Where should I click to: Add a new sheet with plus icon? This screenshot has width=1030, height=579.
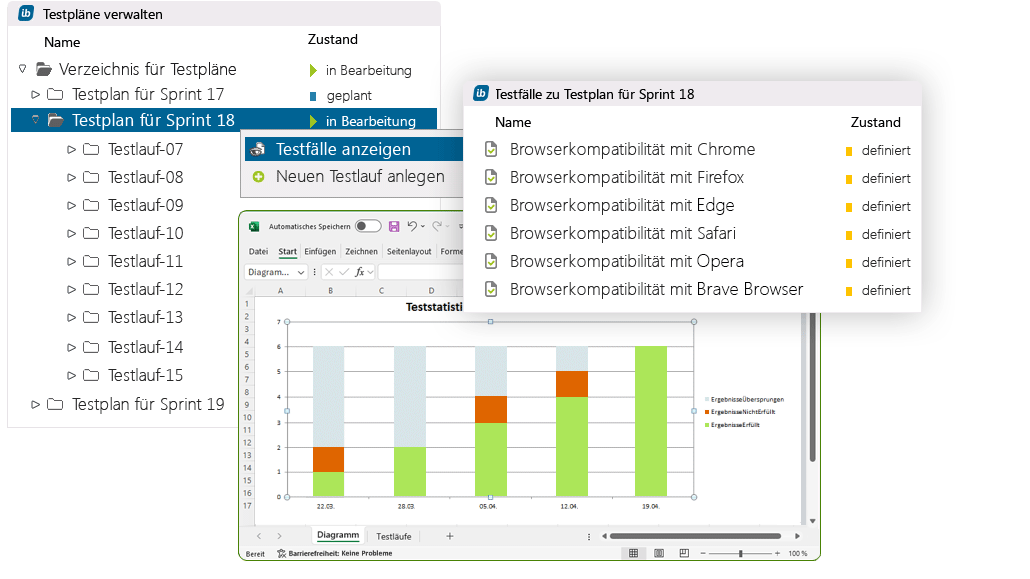tap(449, 536)
